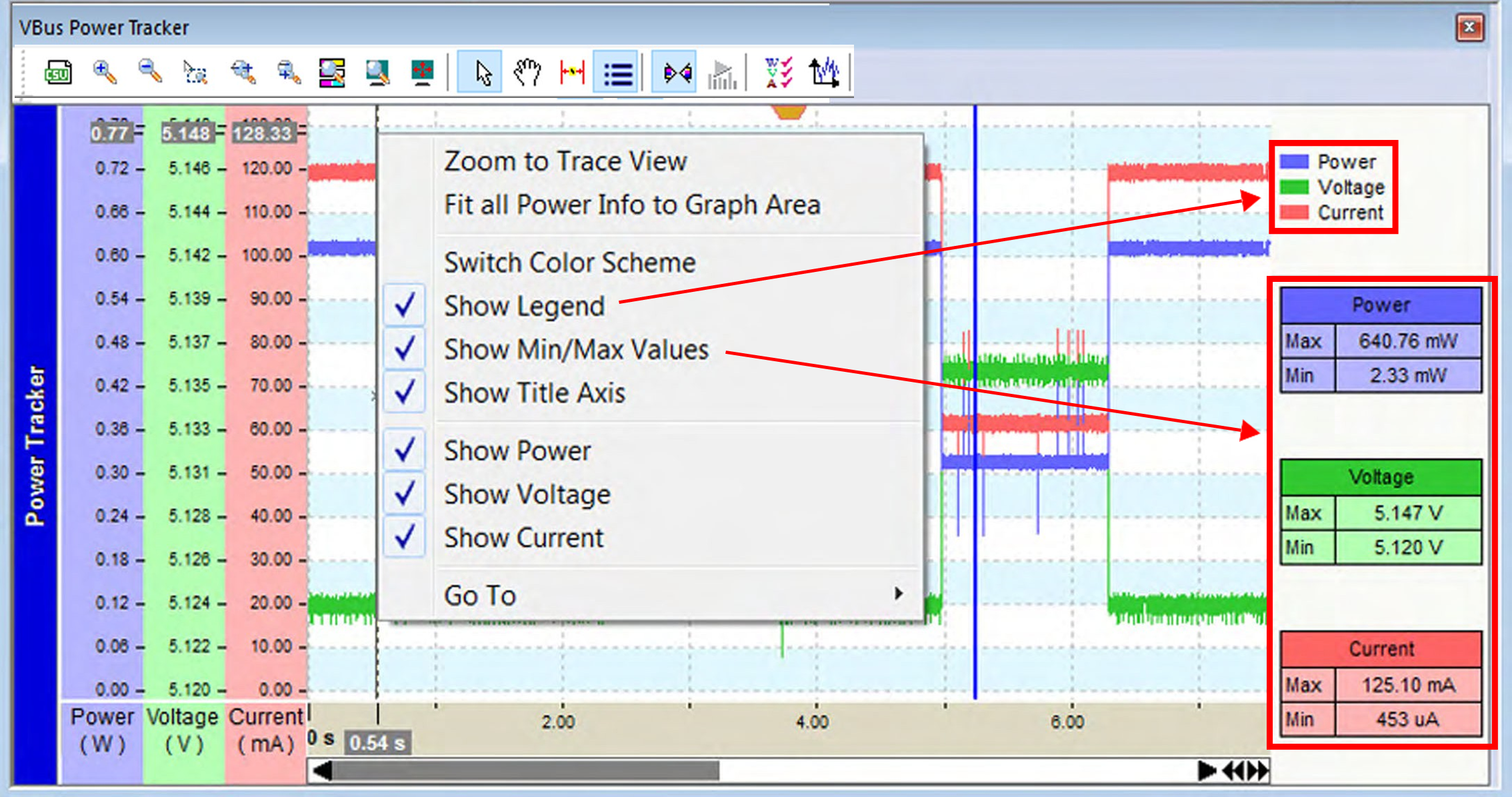Click the zoom by selection icon
The image size is (1512, 797).
[195, 72]
